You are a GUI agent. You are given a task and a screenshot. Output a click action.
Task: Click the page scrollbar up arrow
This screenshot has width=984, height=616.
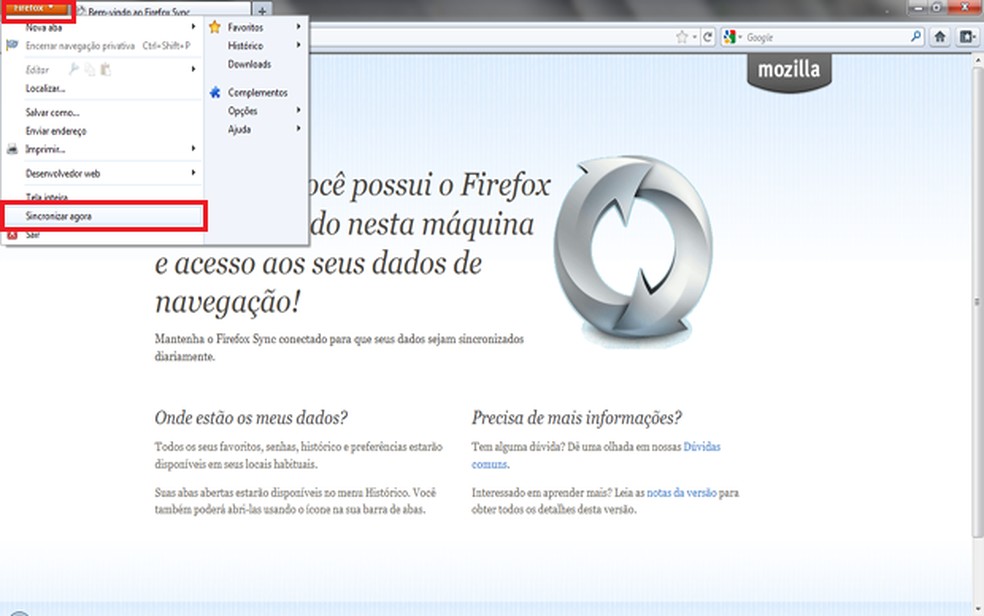point(978,60)
